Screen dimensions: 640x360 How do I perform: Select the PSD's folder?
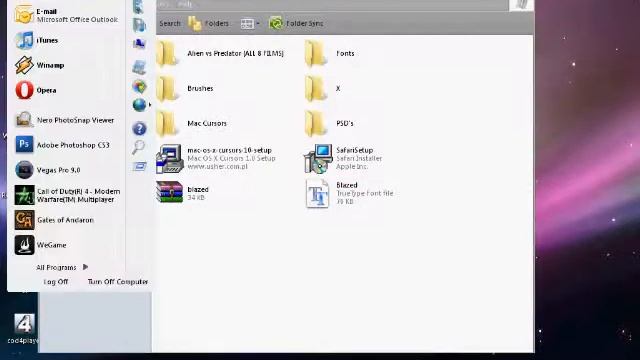coord(329,123)
